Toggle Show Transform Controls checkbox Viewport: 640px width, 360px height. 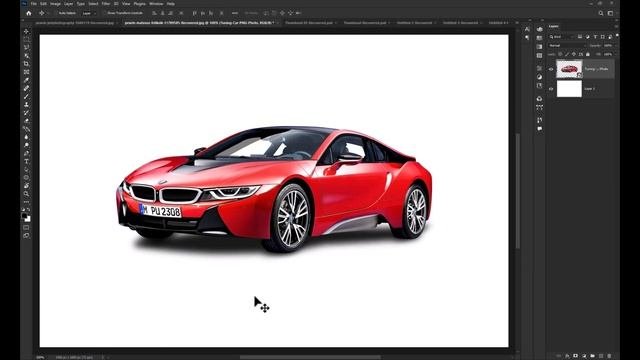(105, 13)
